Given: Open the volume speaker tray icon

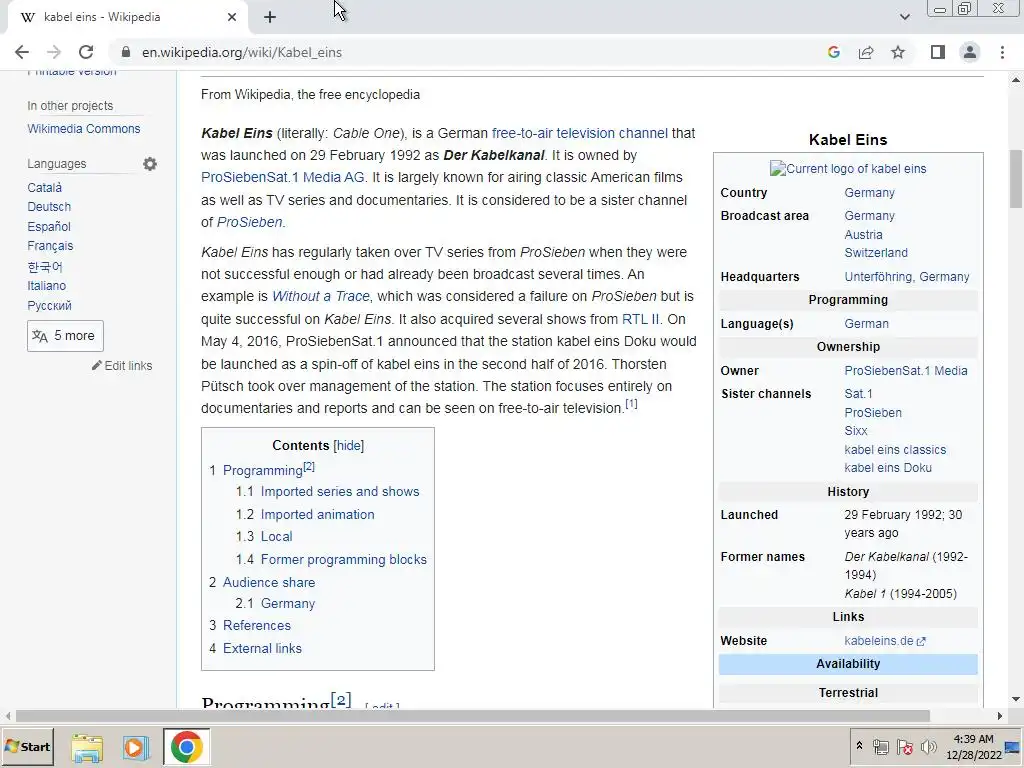Looking at the screenshot, I should [x=928, y=747].
